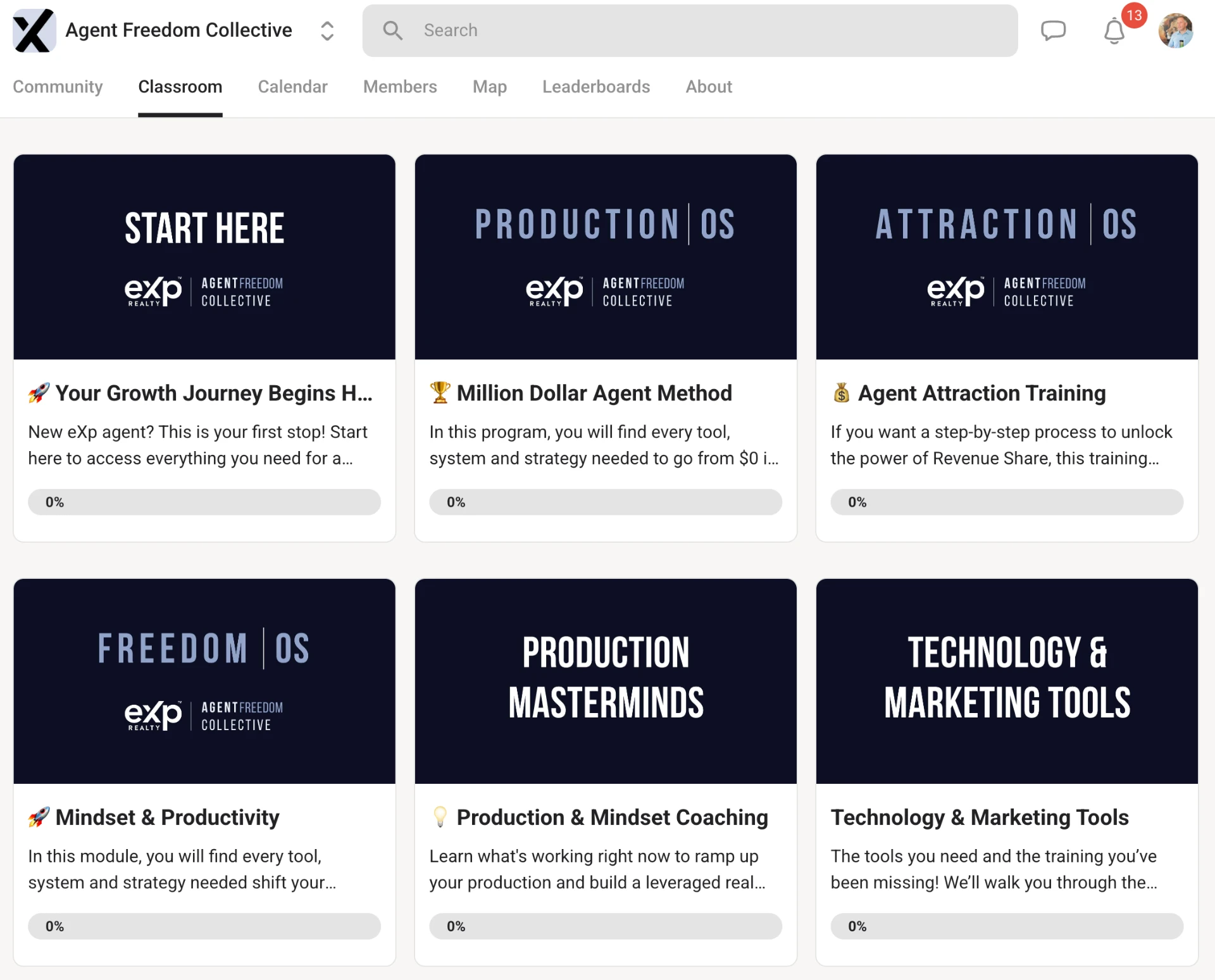The image size is (1215, 980).
Task: Switch to the Community tab
Action: (58, 87)
